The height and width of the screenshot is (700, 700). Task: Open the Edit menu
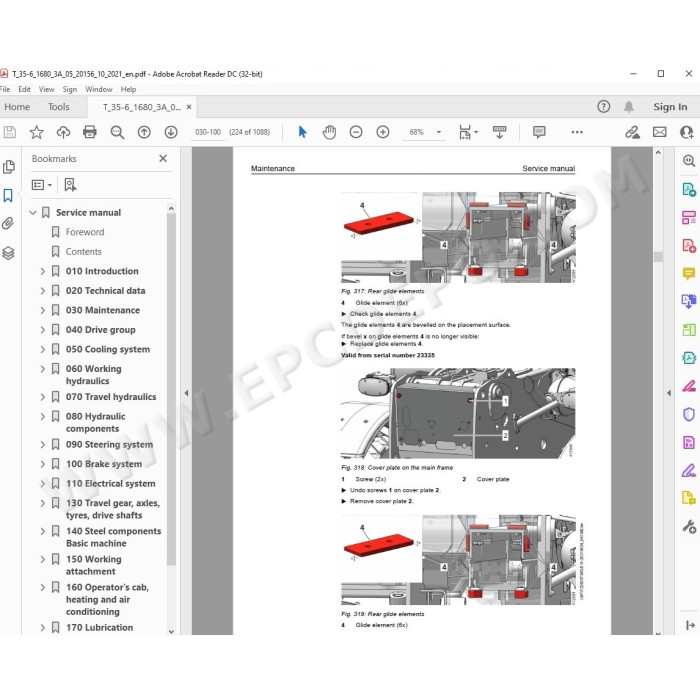pyautogui.click(x=25, y=89)
